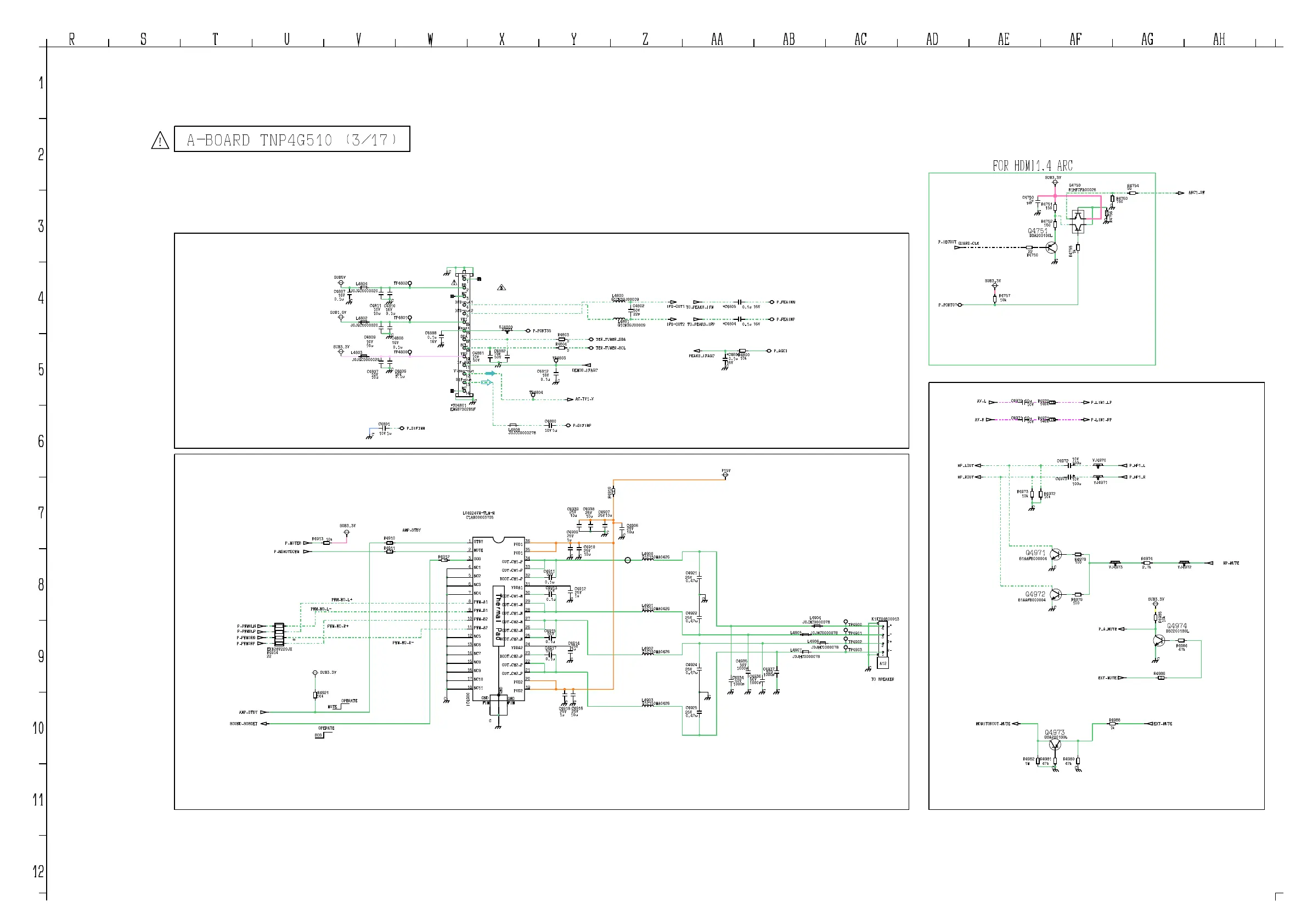Click the P-PORT07 terminal circle
Viewport: 1307px width, 924px height.
point(960,305)
